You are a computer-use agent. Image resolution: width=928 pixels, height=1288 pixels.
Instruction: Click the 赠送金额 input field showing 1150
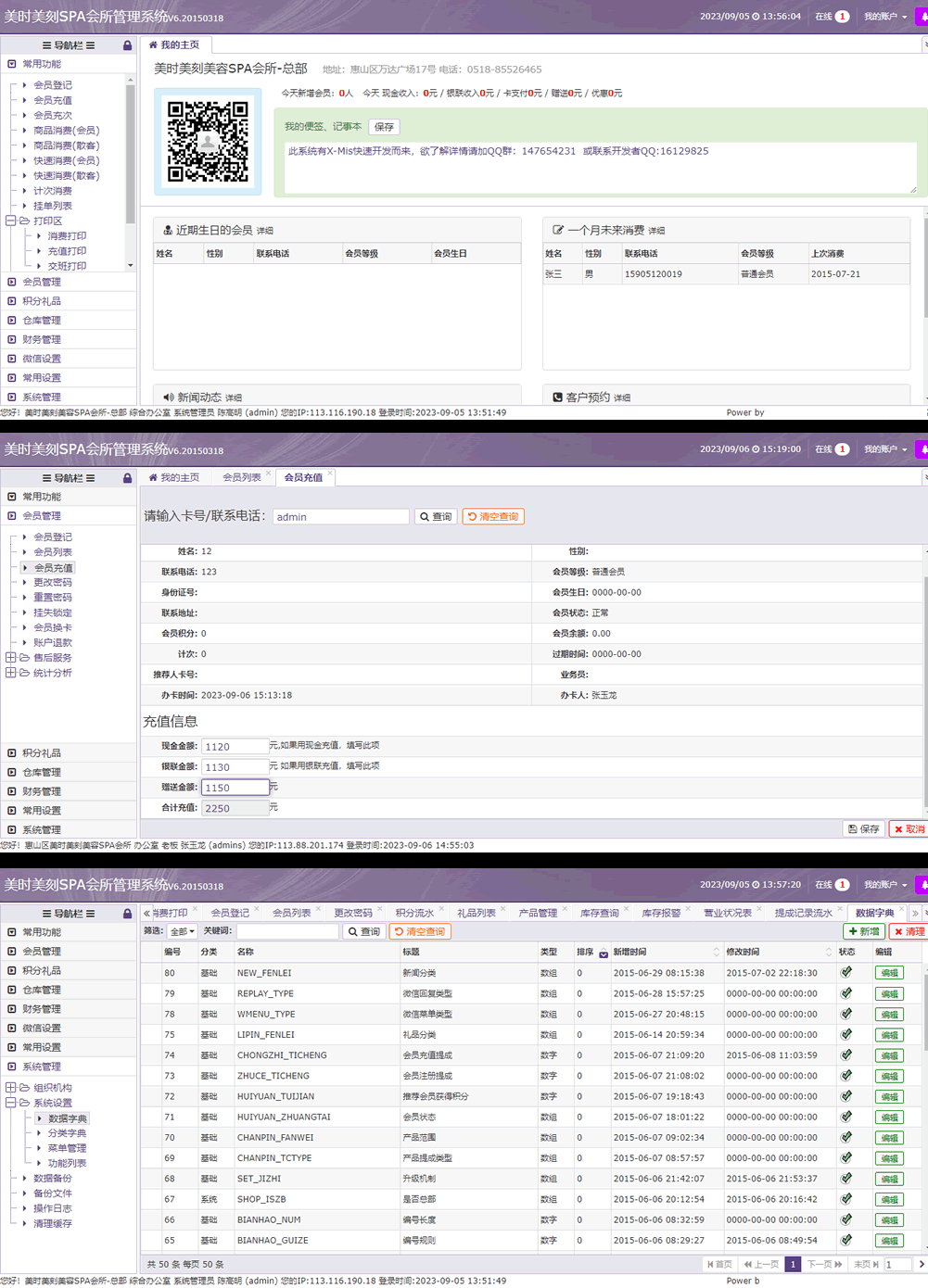pyautogui.click(x=235, y=788)
